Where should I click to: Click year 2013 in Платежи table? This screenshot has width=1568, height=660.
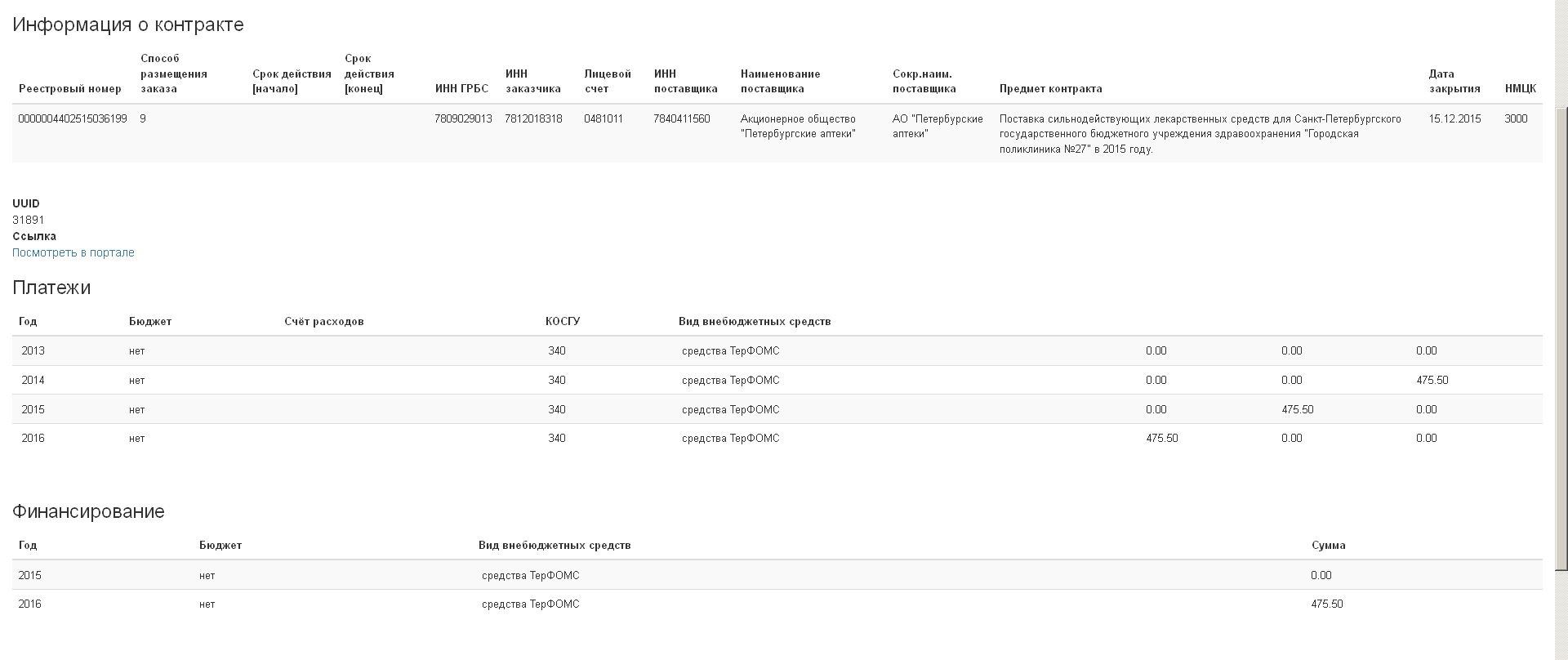[x=33, y=350]
